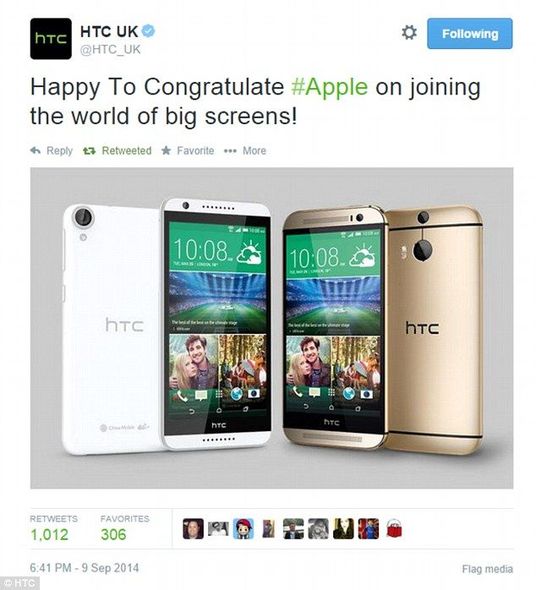Toggle the Retweeted icon

[x=89, y=151]
